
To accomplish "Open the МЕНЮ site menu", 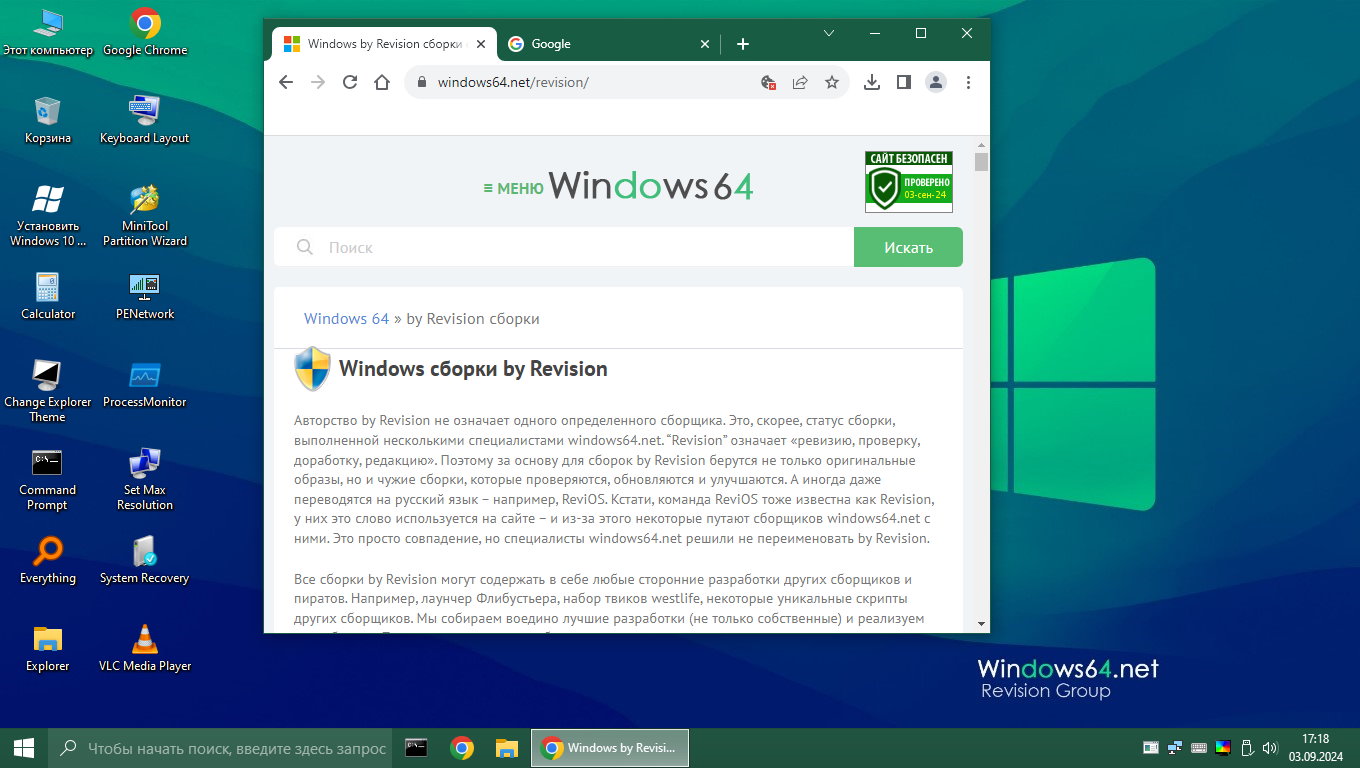I will (513, 188).
